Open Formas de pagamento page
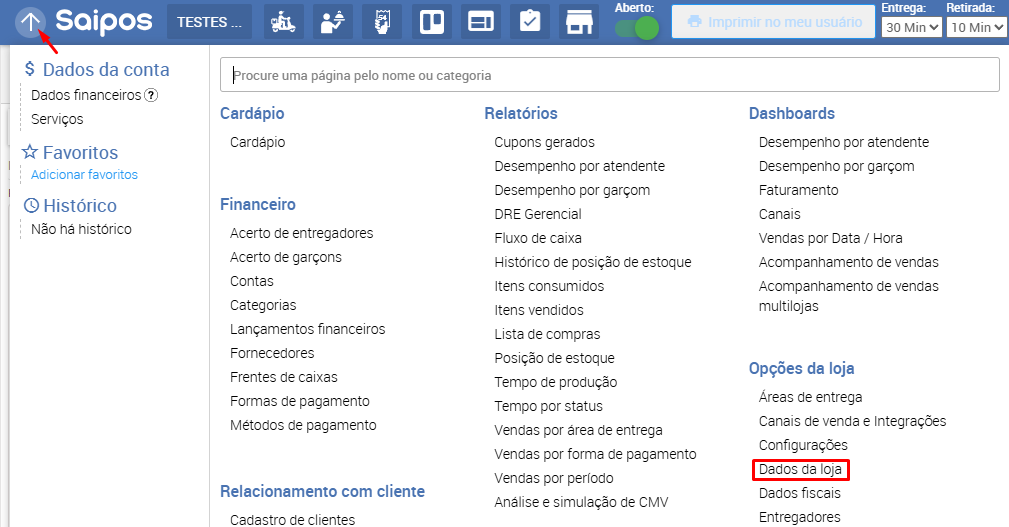 click(x=299, y=401)
